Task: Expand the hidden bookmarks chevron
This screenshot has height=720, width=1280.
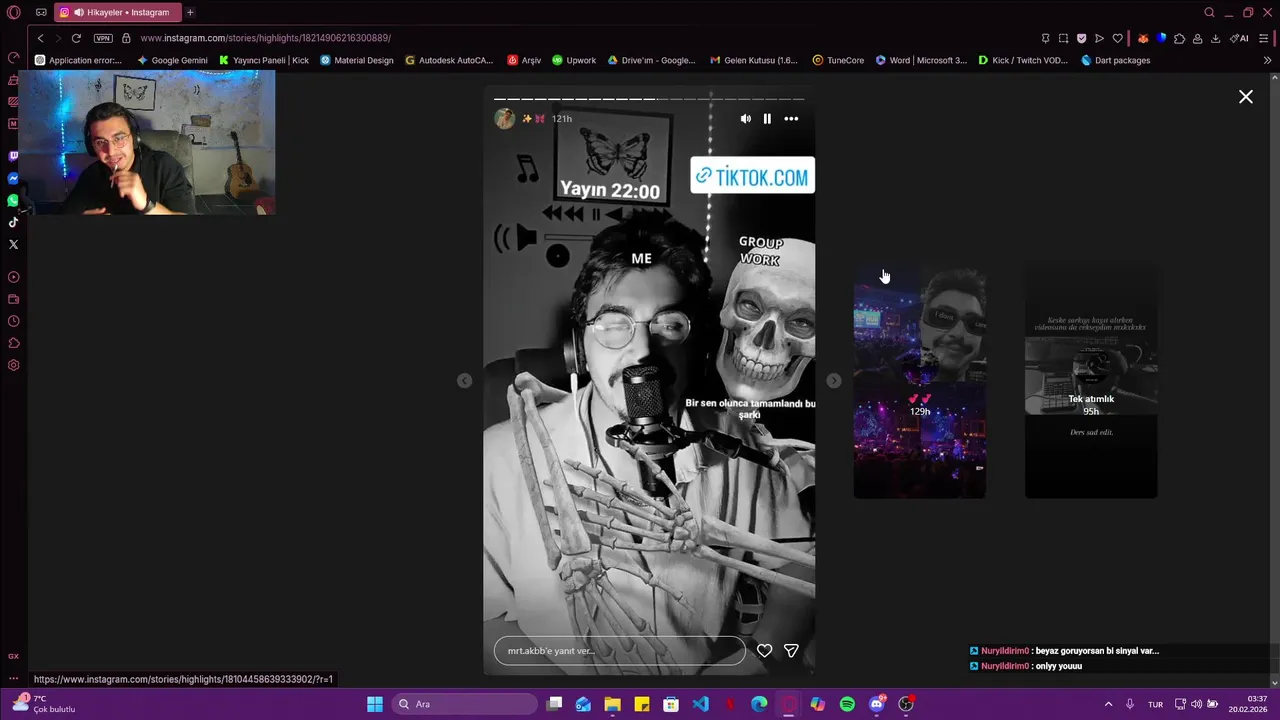Action: (x=1267, y=60)
